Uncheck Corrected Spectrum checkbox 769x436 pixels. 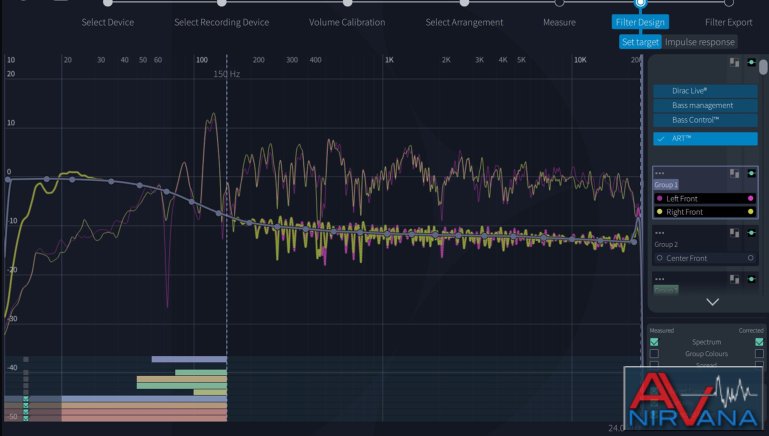point(759,342)
